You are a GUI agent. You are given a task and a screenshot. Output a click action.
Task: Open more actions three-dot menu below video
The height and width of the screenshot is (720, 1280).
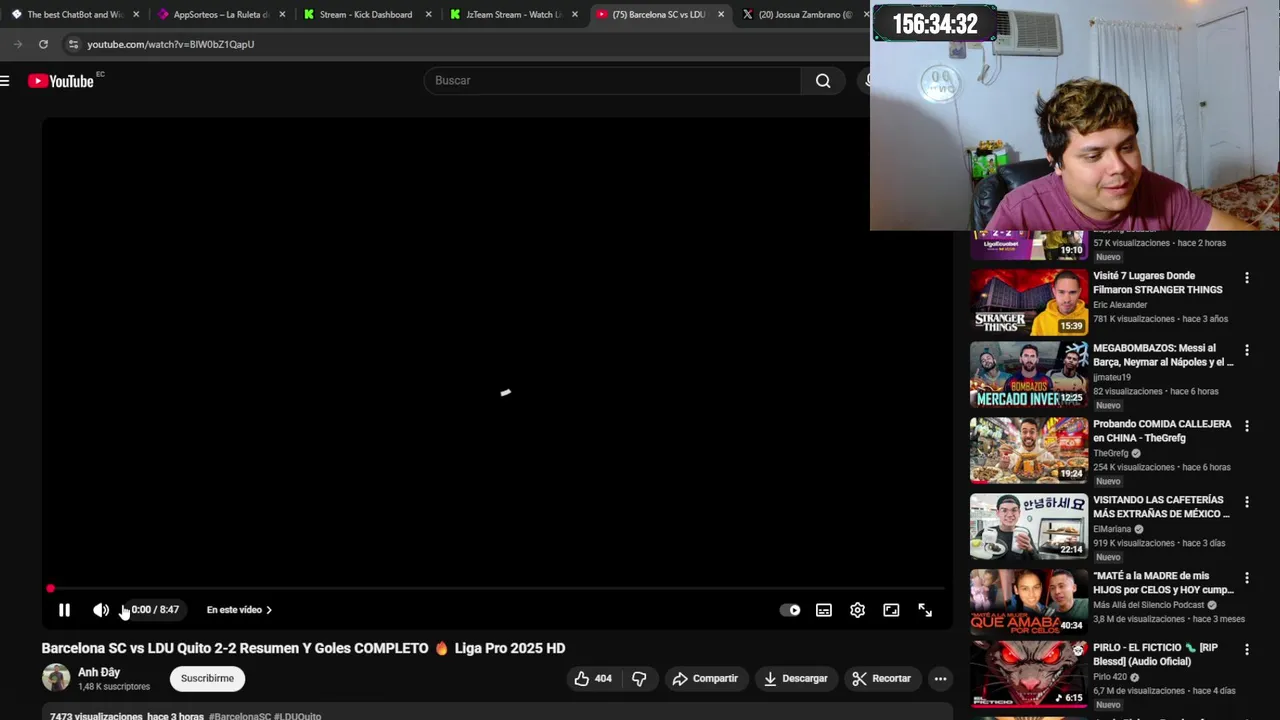click(x=940, y=678)
